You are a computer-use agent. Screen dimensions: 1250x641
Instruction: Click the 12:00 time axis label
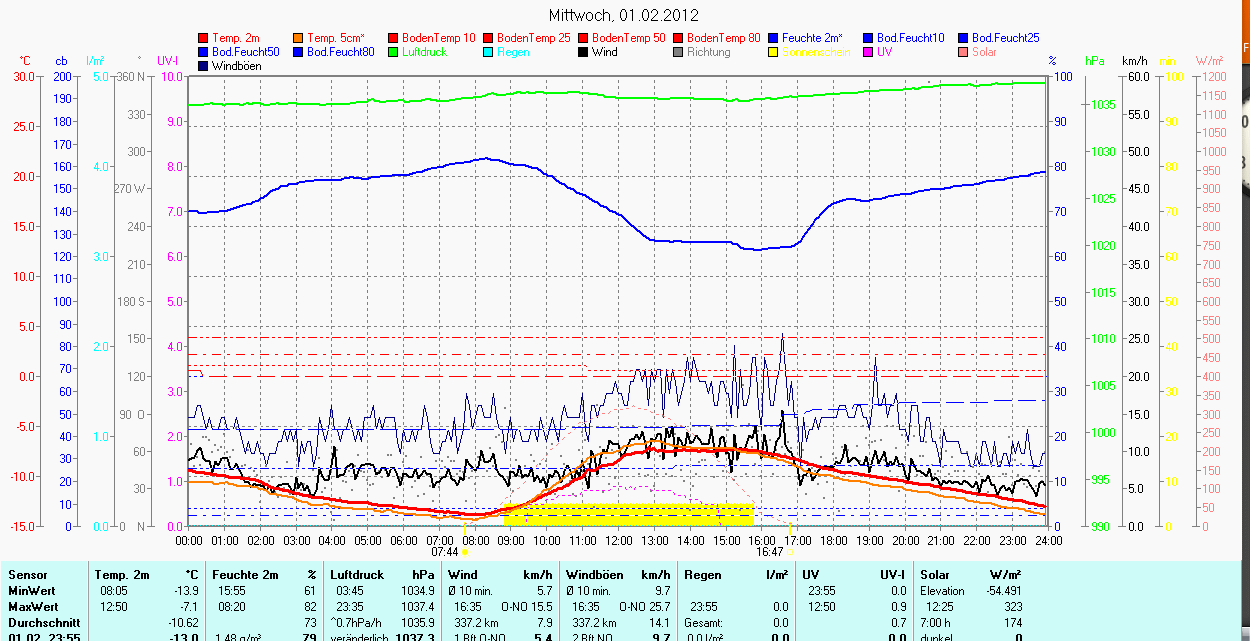click(x=618, y=540)
